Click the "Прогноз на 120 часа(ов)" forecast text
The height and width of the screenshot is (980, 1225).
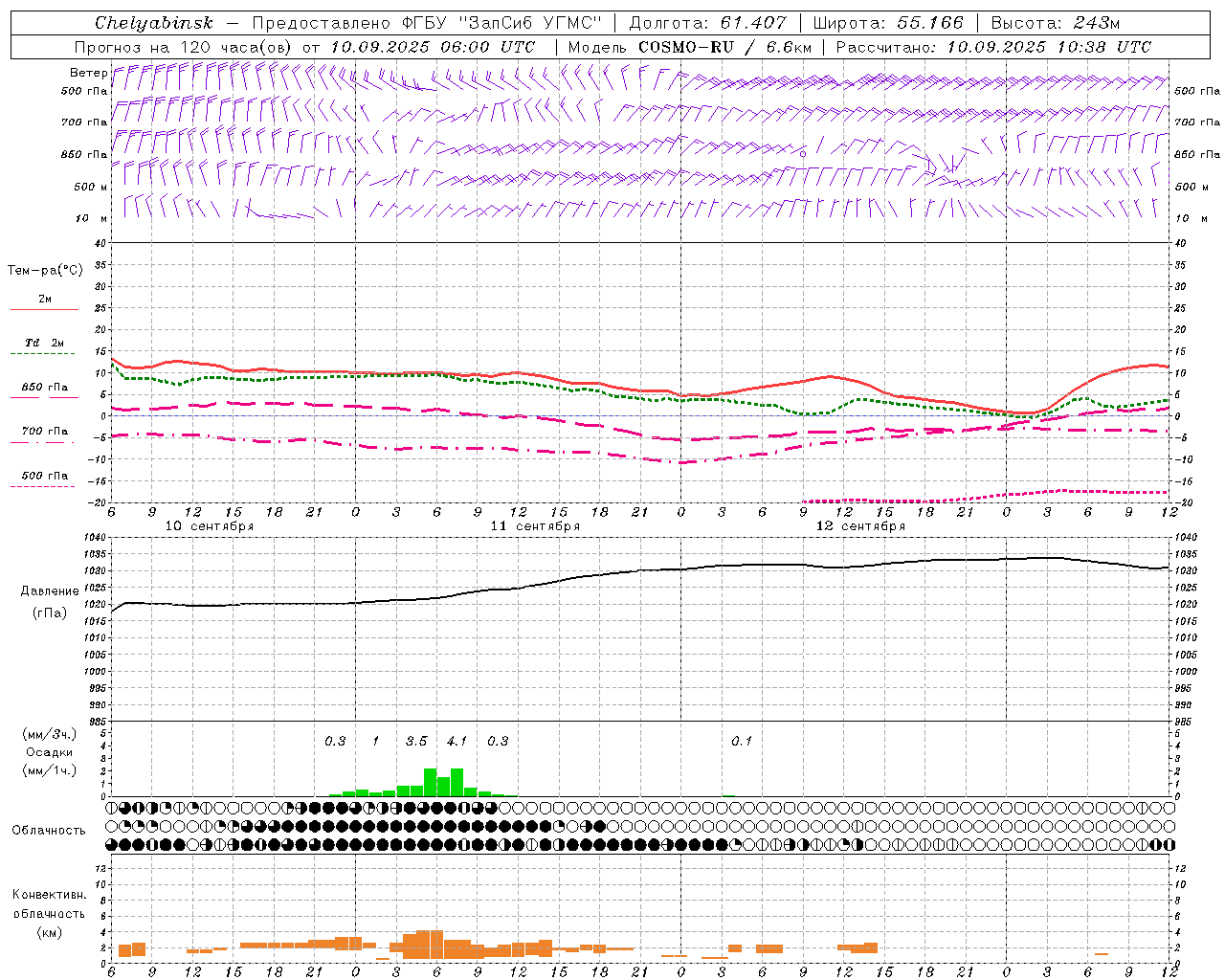tap(185, 47)
